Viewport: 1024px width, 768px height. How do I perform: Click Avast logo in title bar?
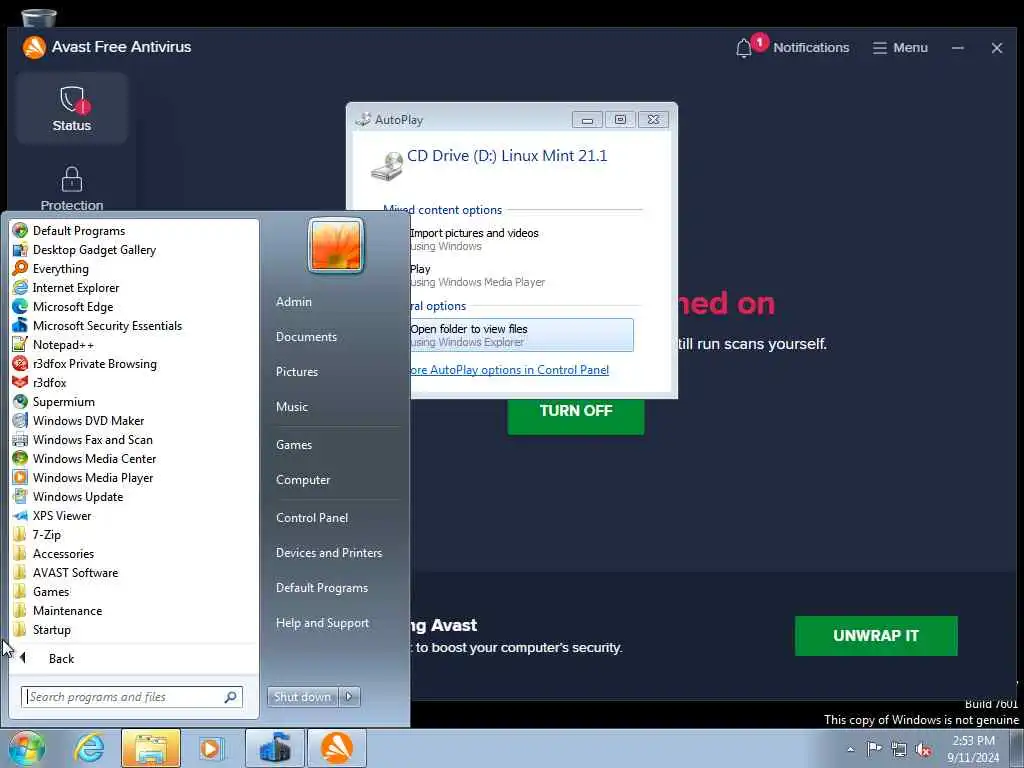tap(34, 47)
